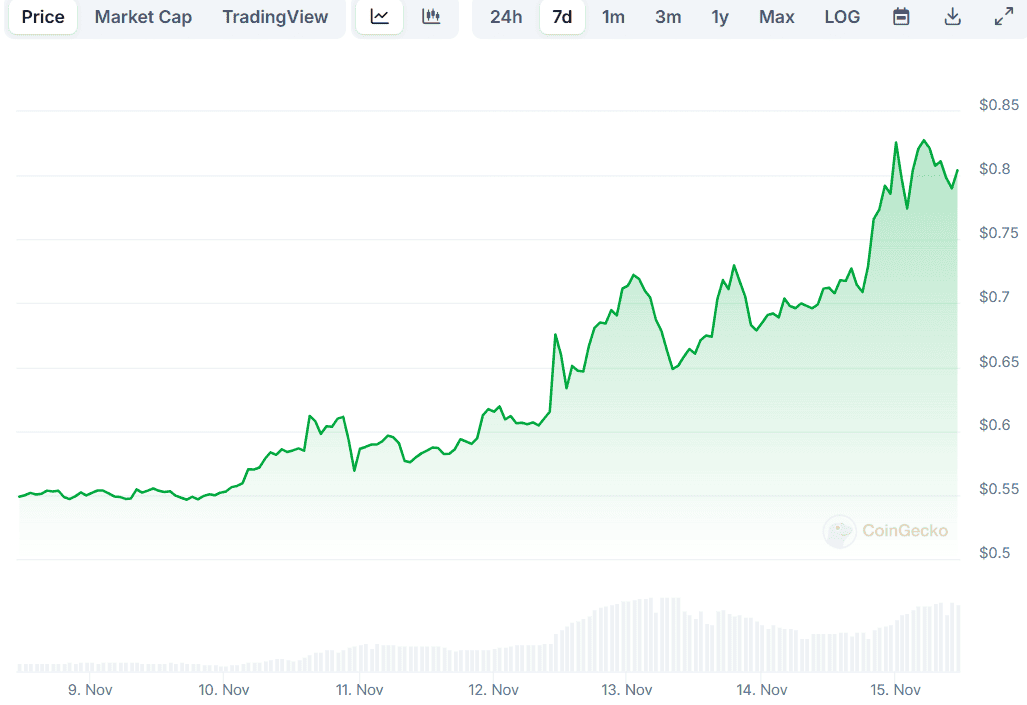
Task: Switch to Market Cap tab
Action: pyautogui.click(x=143, y=17)
